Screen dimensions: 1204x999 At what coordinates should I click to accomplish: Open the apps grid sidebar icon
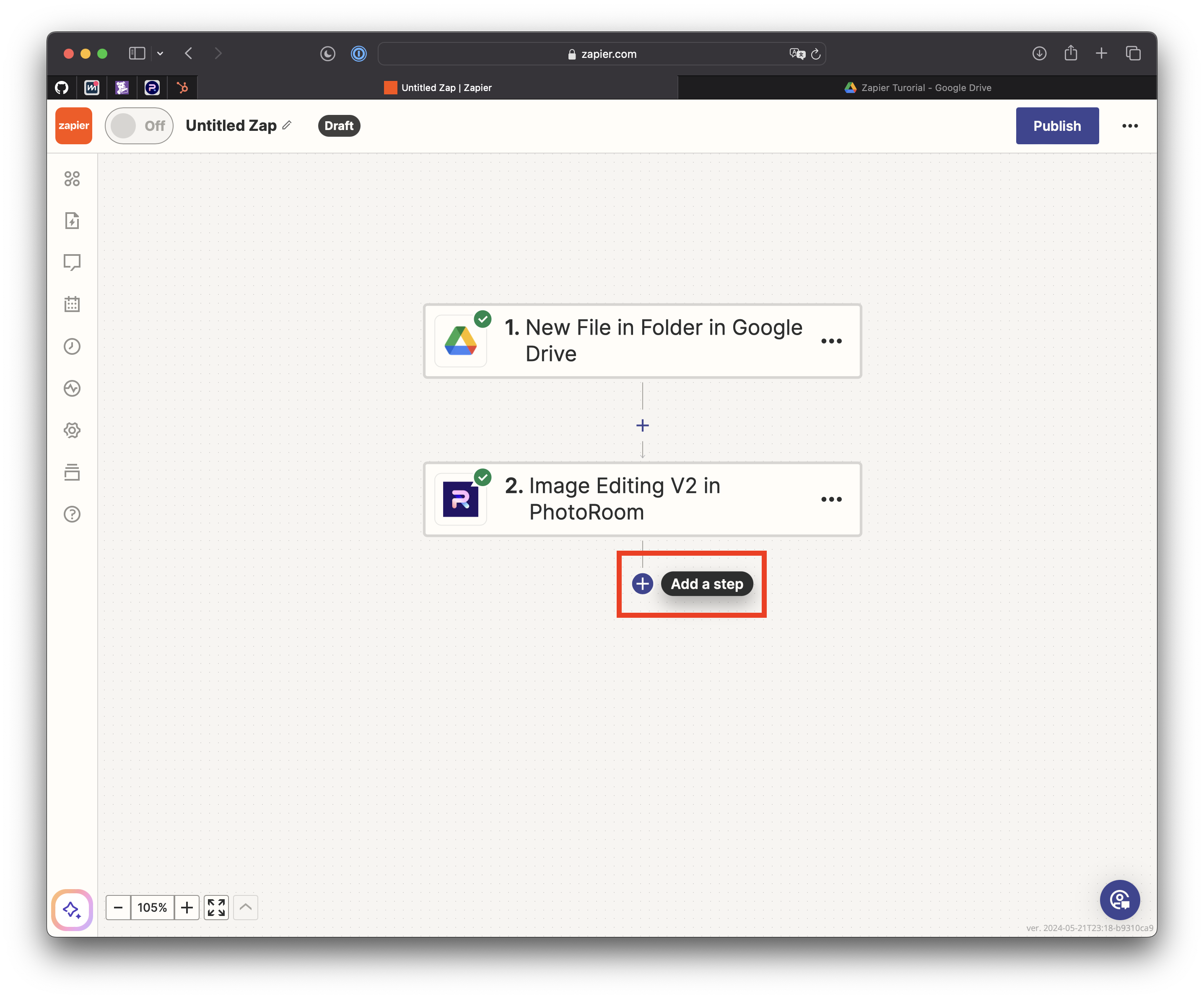[72, 179]
